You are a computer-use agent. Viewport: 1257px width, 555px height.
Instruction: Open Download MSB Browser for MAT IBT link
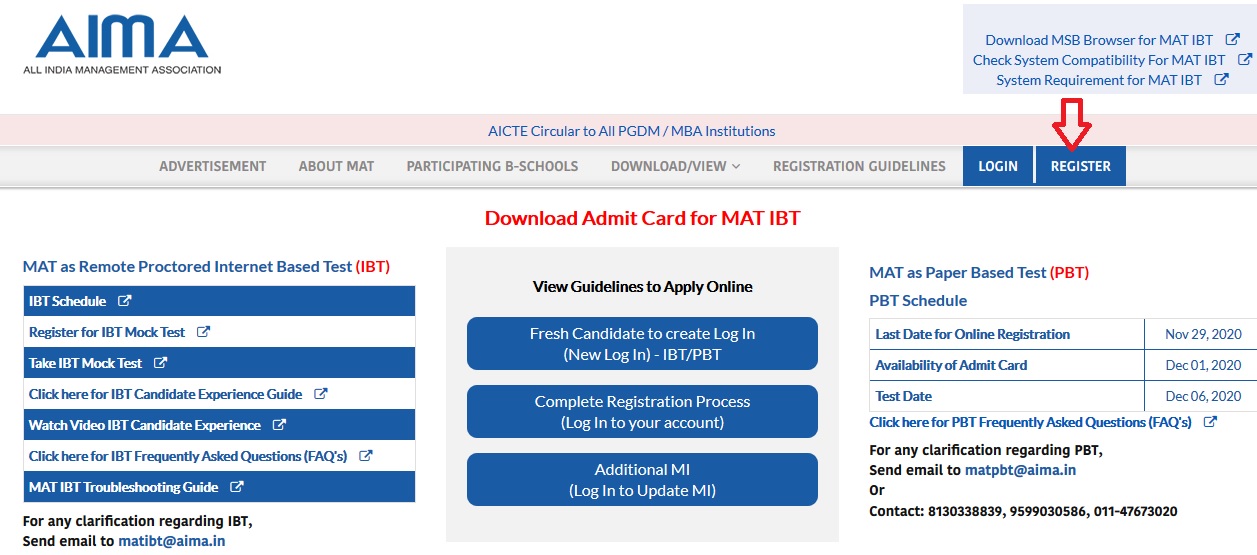coord(1099,40)
